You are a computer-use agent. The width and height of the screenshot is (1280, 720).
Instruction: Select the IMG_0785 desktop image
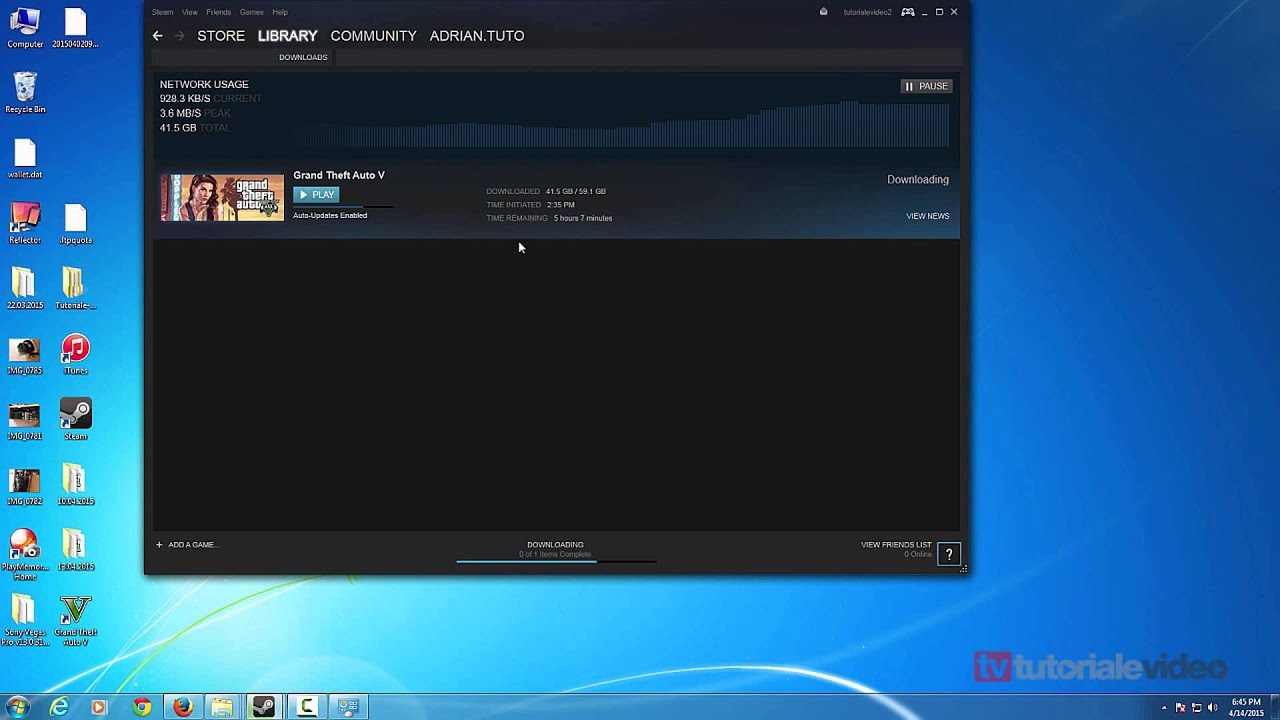(25, 355)
